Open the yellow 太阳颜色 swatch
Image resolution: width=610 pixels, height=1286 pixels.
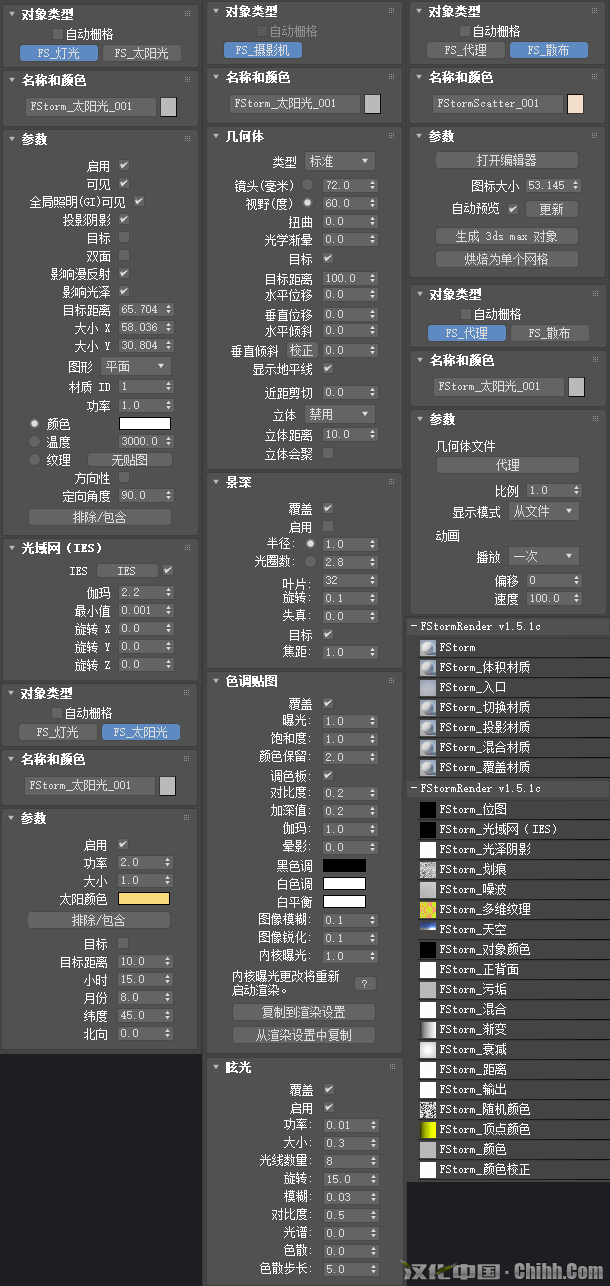145,898
